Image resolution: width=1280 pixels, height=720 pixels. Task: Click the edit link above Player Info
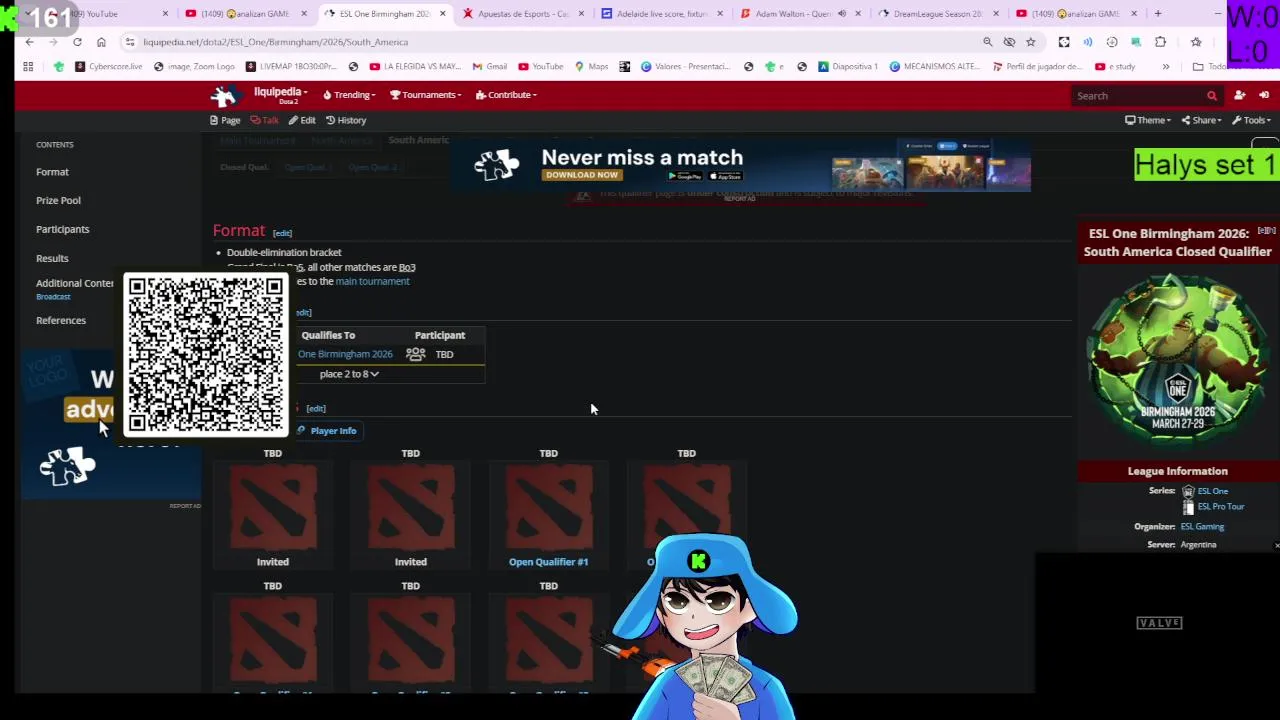(x=316, y=408)
